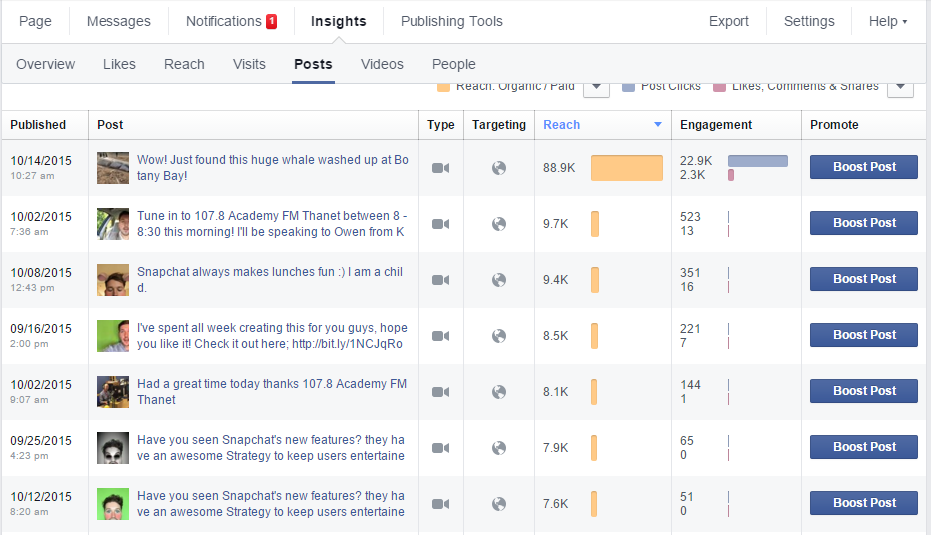The height and width of the screenshot is (535, 931).
Task: Click orange reach bar for whale post
Action: (626, 168)
